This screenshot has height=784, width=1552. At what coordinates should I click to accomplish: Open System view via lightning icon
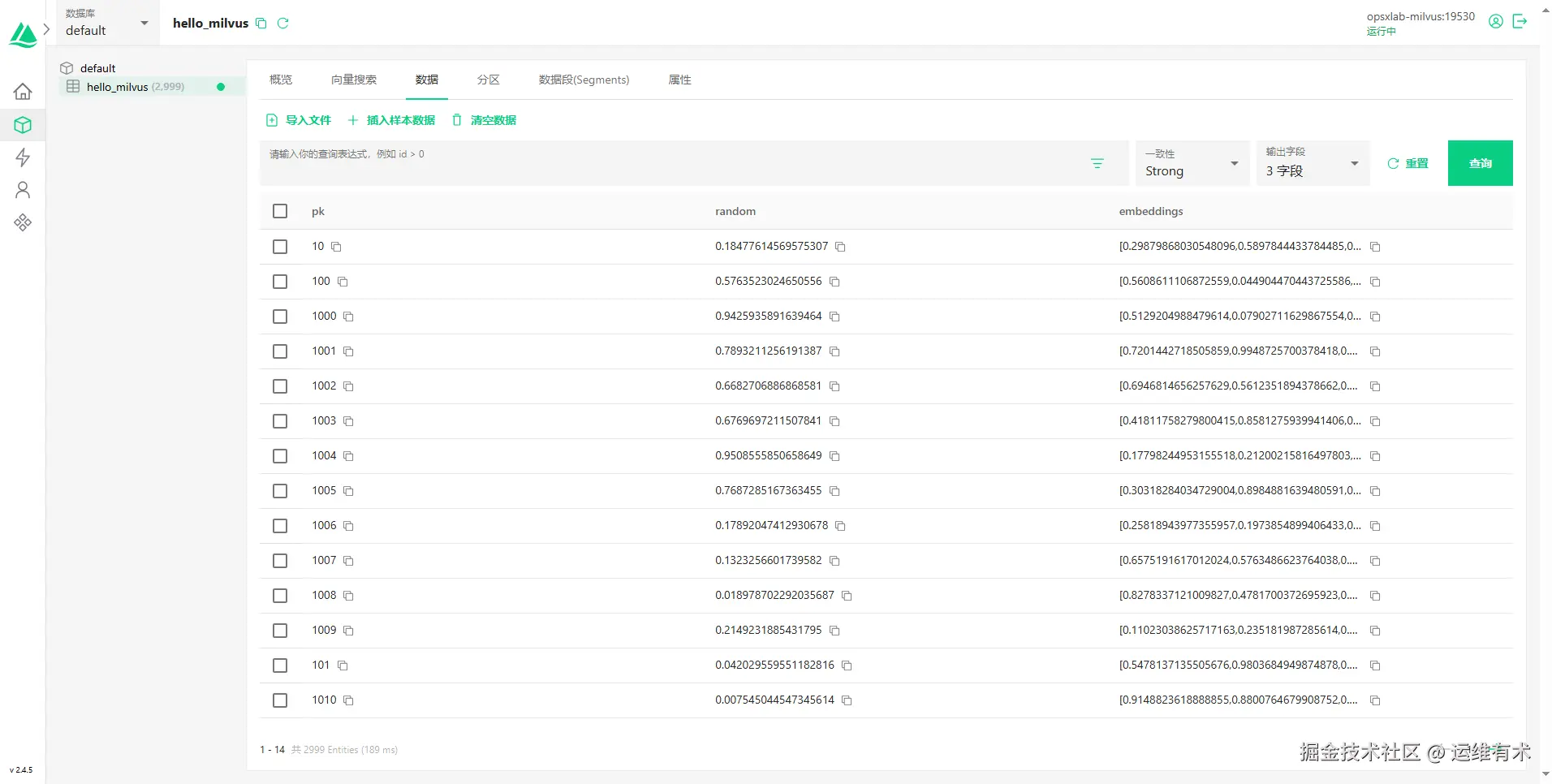click(22, 157)
